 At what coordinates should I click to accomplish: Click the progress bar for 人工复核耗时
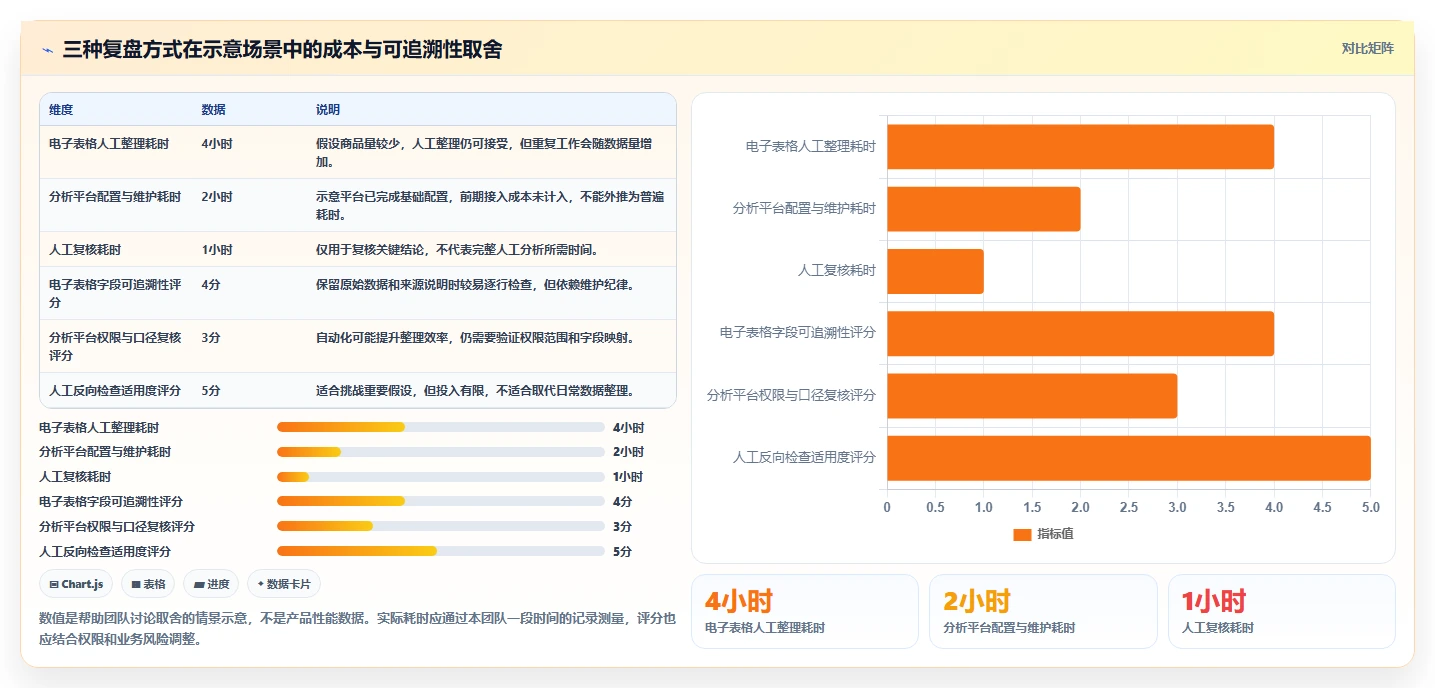441,477
